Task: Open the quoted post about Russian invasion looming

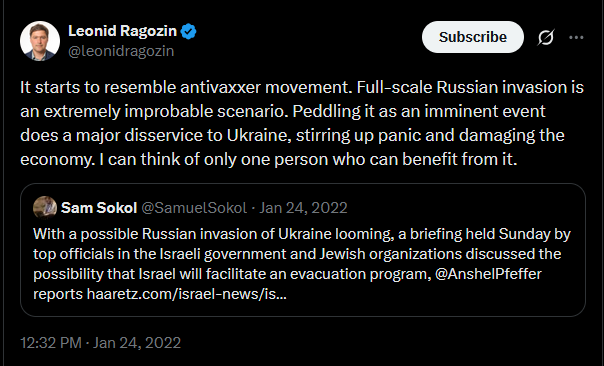Action: tap(303, 250)
